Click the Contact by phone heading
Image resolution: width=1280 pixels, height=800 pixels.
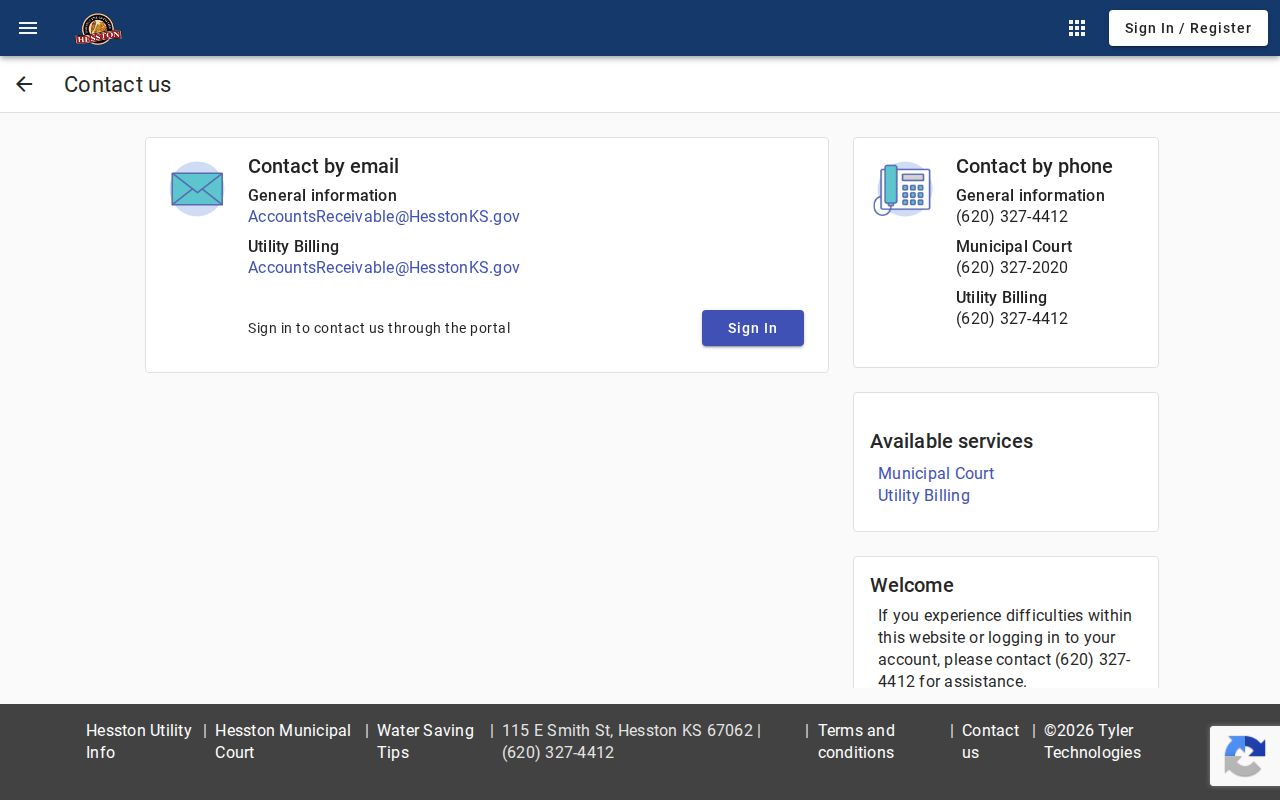pos(1034,166)
